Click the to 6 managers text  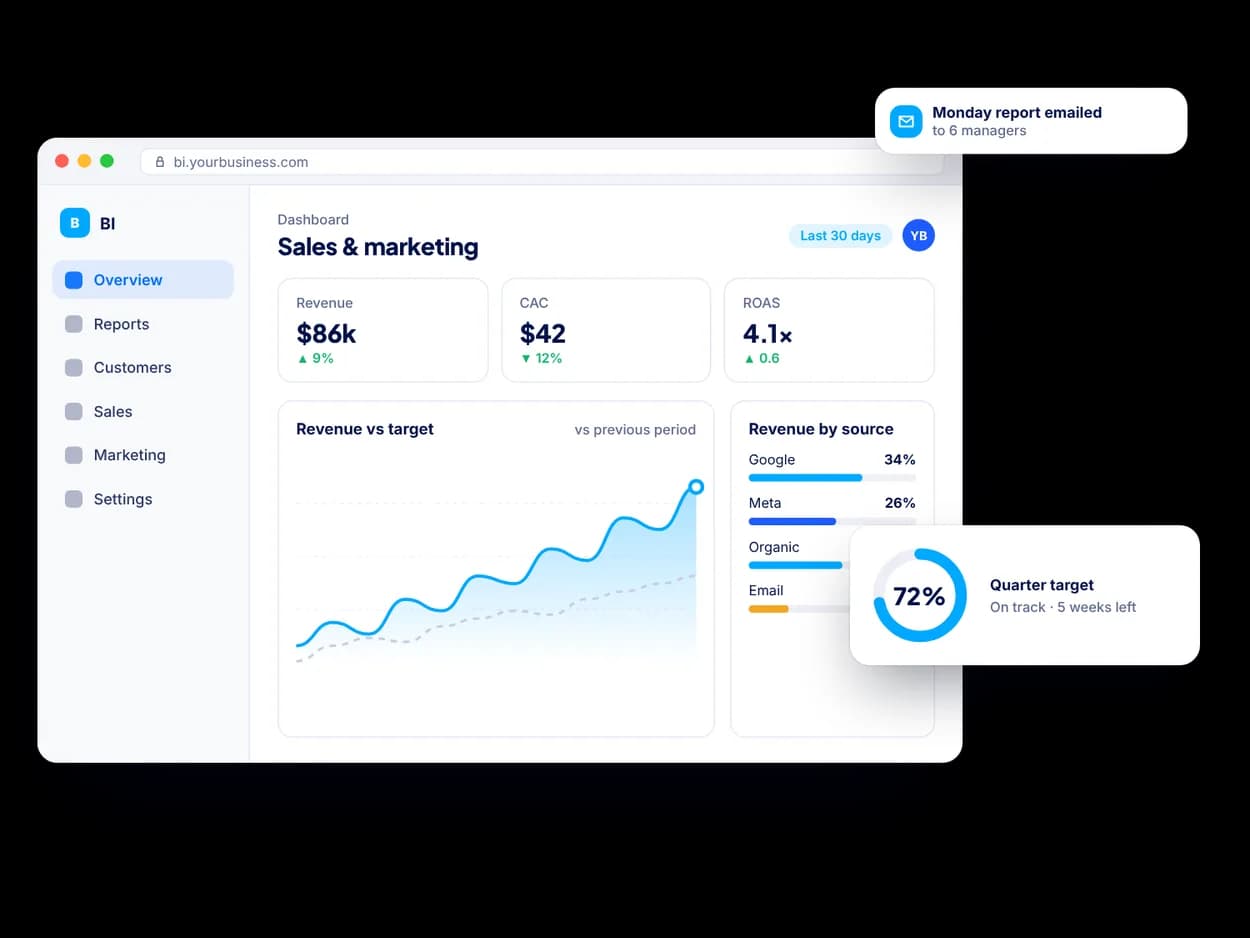(979, 131)
